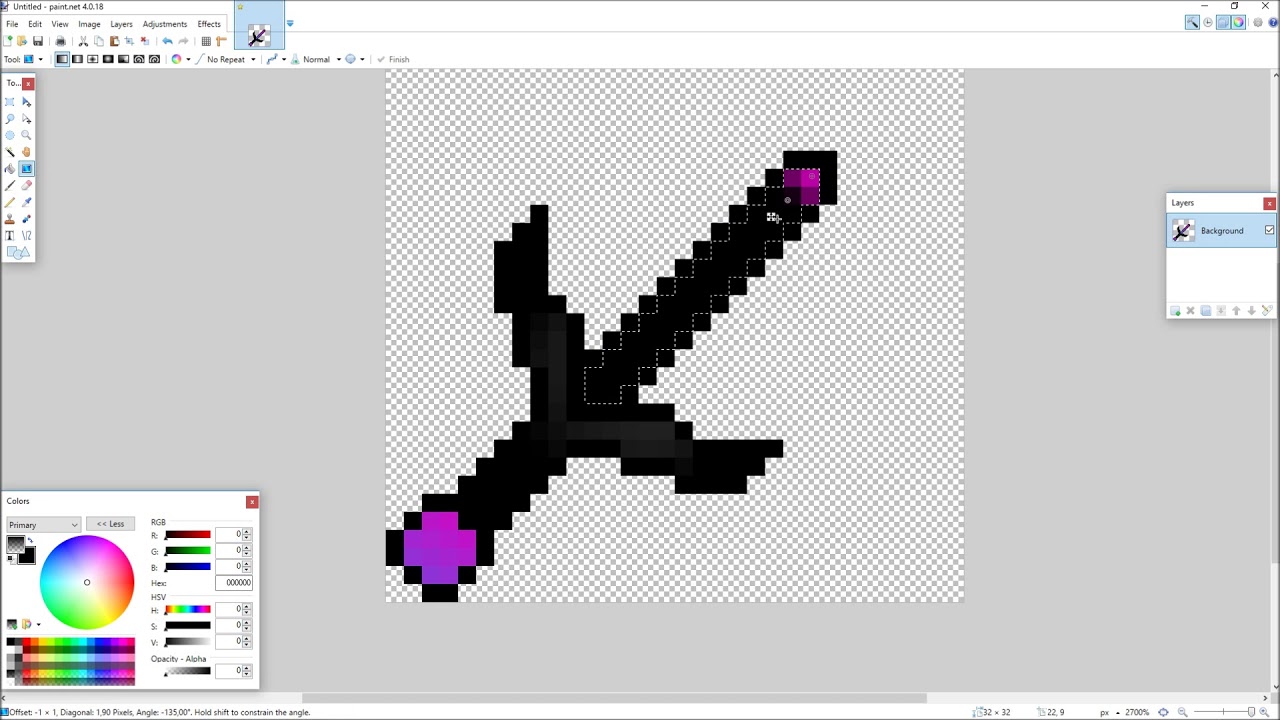Viewport: 1280px width, 720px height.
Task: Choose the Radial gradient style
Action: (108, 59)
